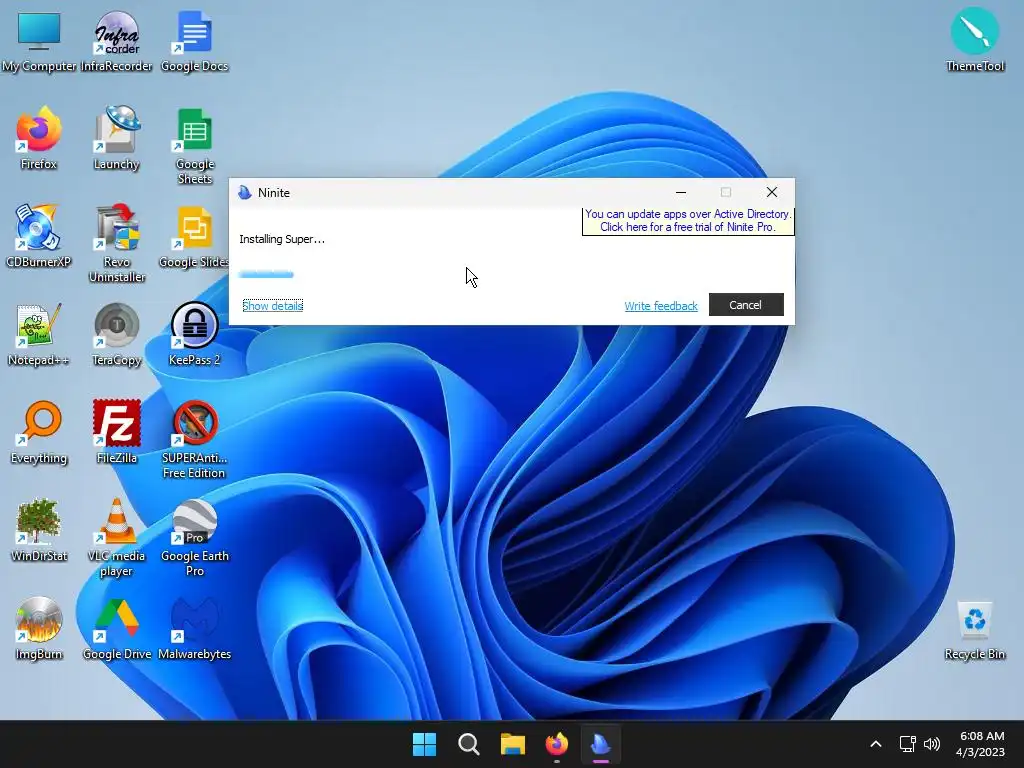Select the Google Slides desktop shortcut

pyautogui.click(x=194, y=236)
